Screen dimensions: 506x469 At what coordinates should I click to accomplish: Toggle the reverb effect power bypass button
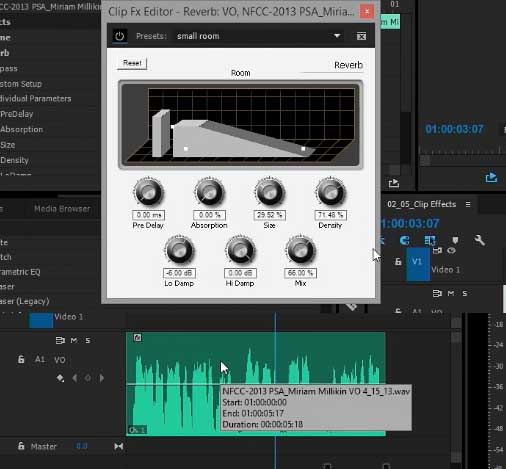(119, 36)
